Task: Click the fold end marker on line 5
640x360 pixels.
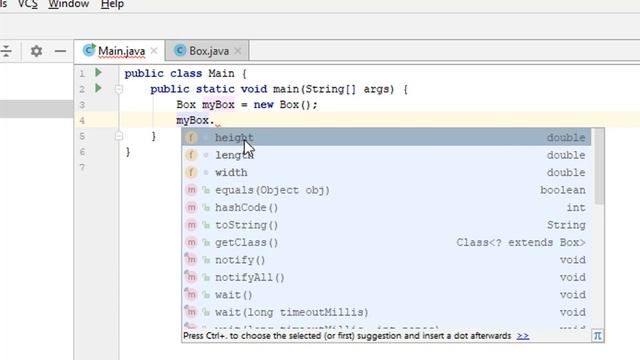Action: [x=119, y=136]
